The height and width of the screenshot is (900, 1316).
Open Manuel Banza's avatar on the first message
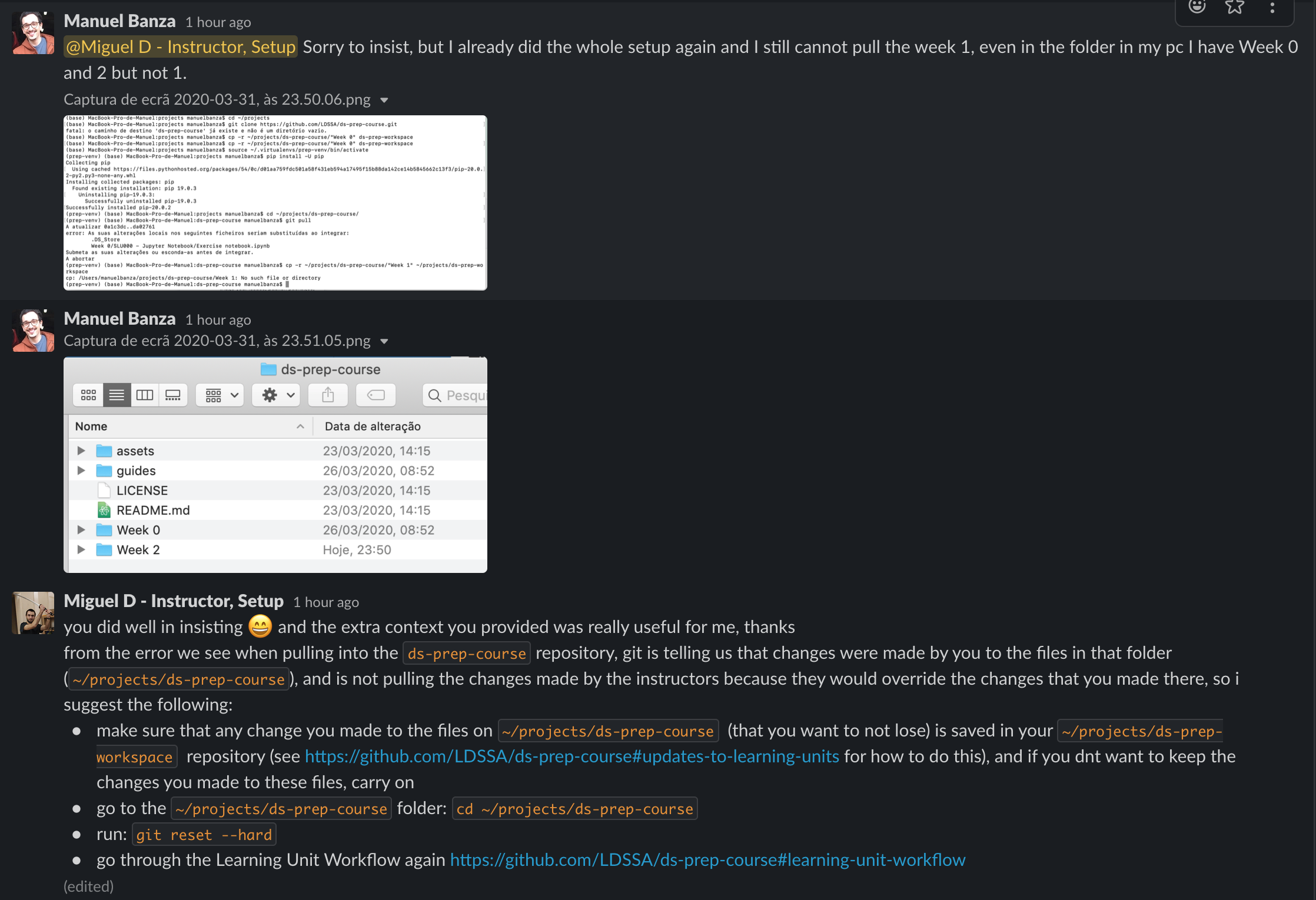click(x=33, y=33)
